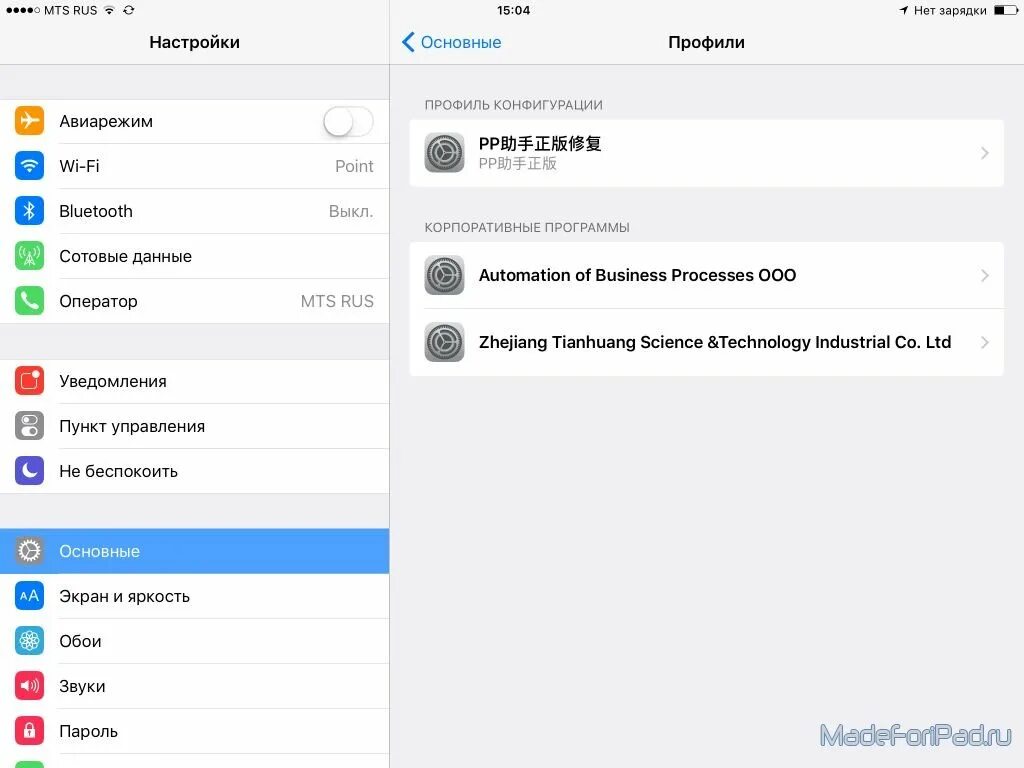Tap the time 15:04 in status bar
This screenshot has height=768, width=1024.
pyautogui.click(x=513, y=10)
